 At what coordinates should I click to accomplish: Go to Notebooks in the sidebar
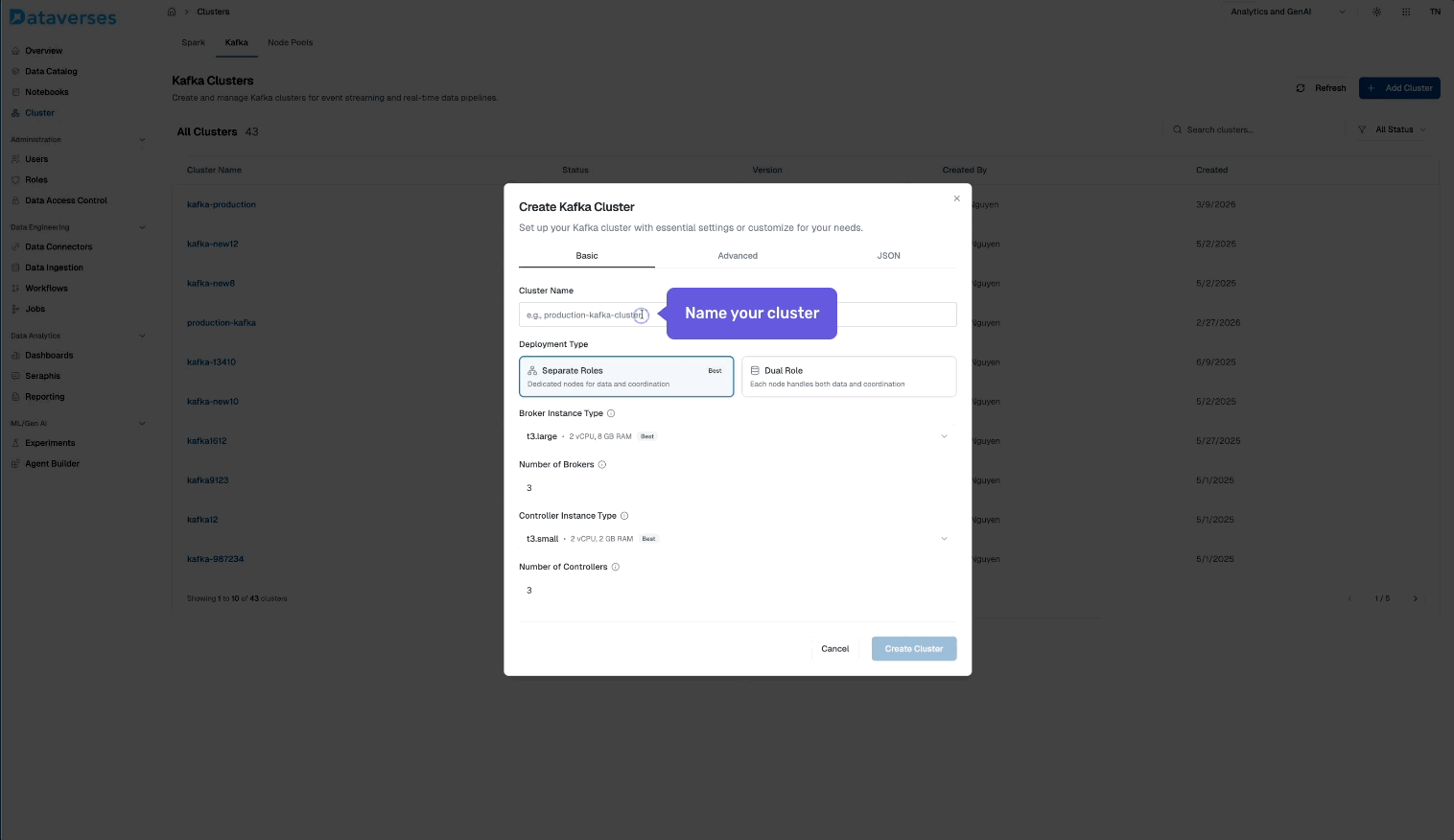click(46, 92)
